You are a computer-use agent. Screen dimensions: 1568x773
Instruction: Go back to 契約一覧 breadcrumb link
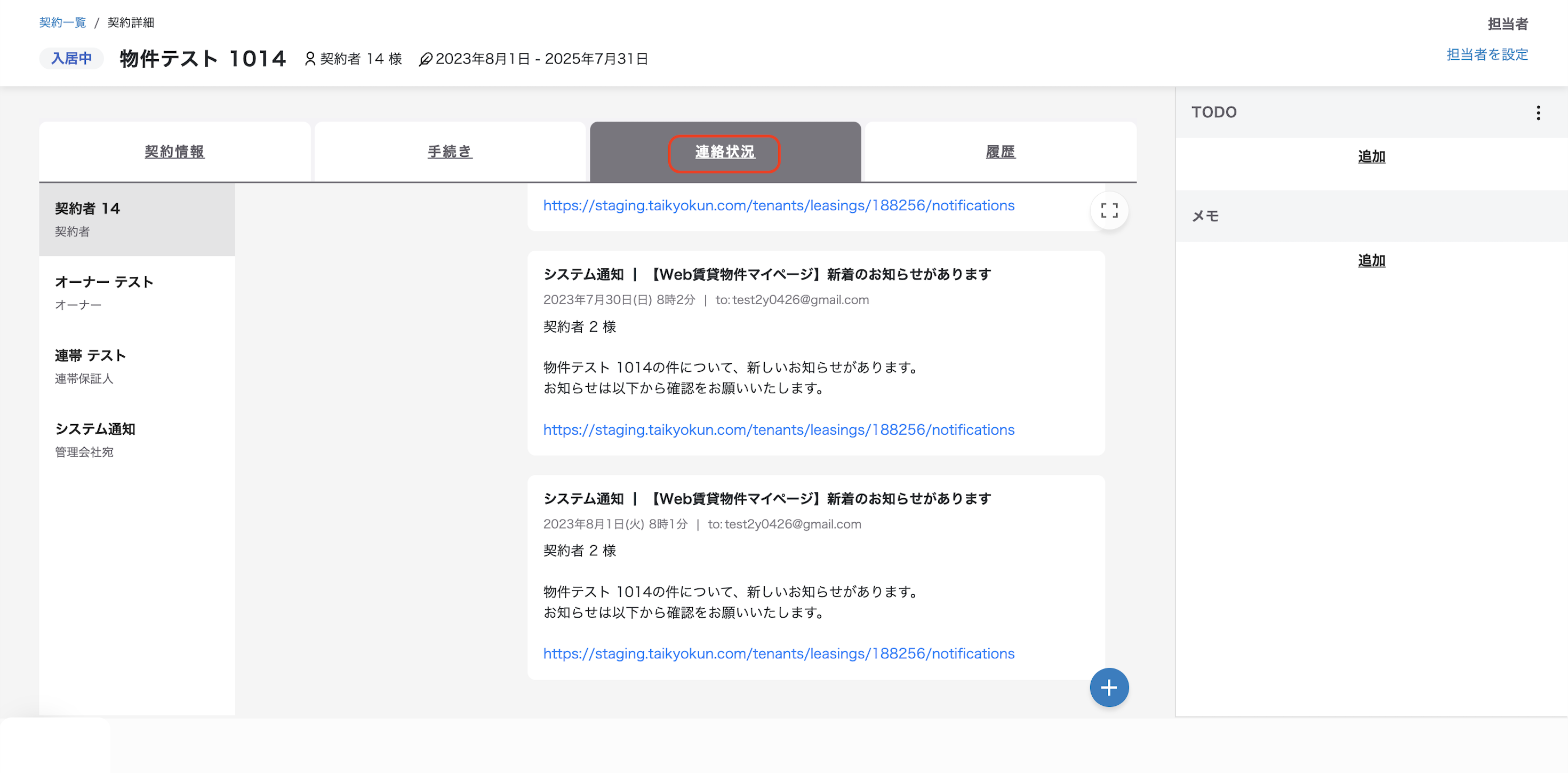63,22
